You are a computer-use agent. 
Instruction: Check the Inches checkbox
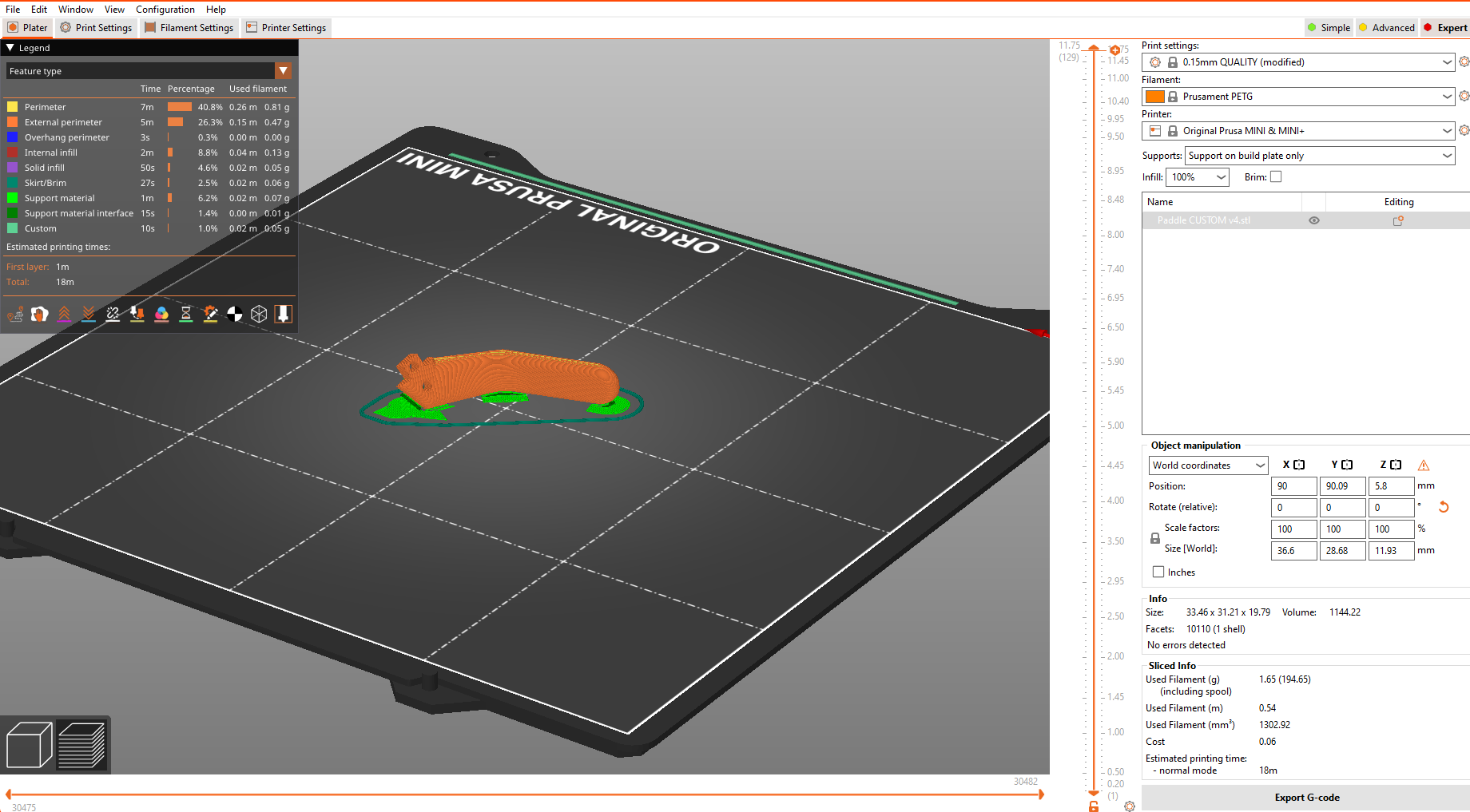(1158, 572)
